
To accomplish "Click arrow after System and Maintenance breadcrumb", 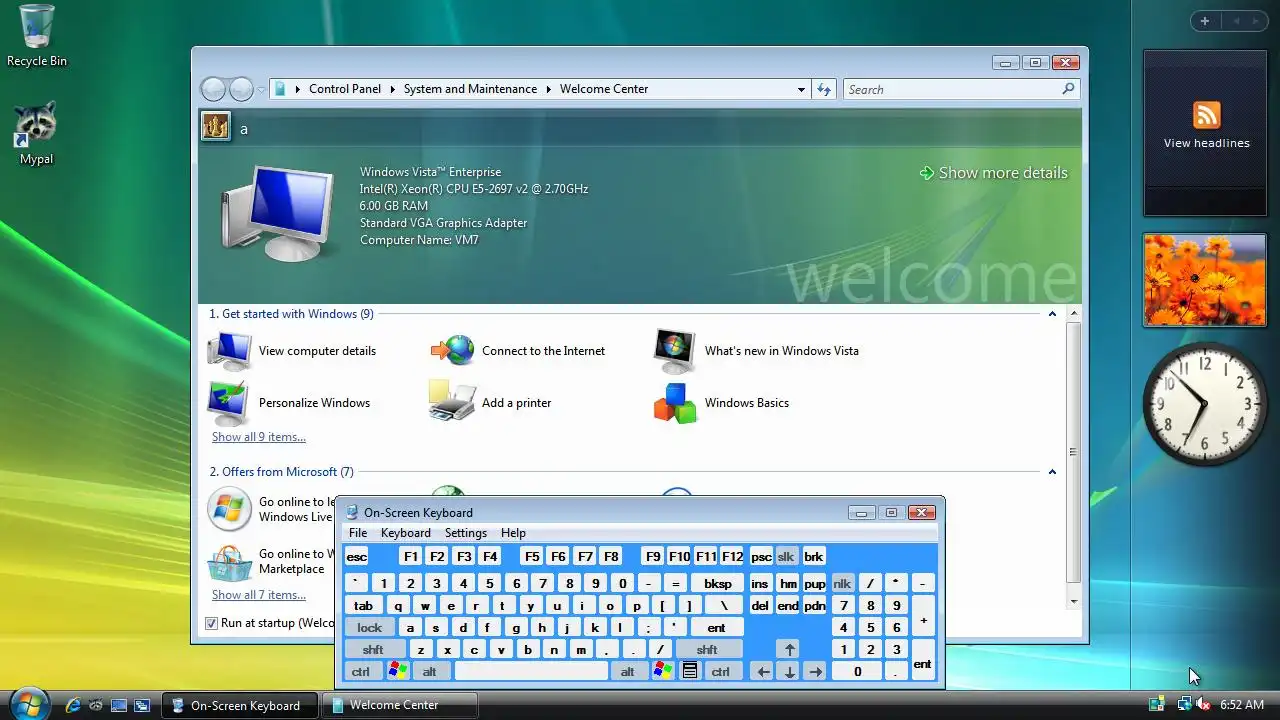I will click(x=549, y=89).
